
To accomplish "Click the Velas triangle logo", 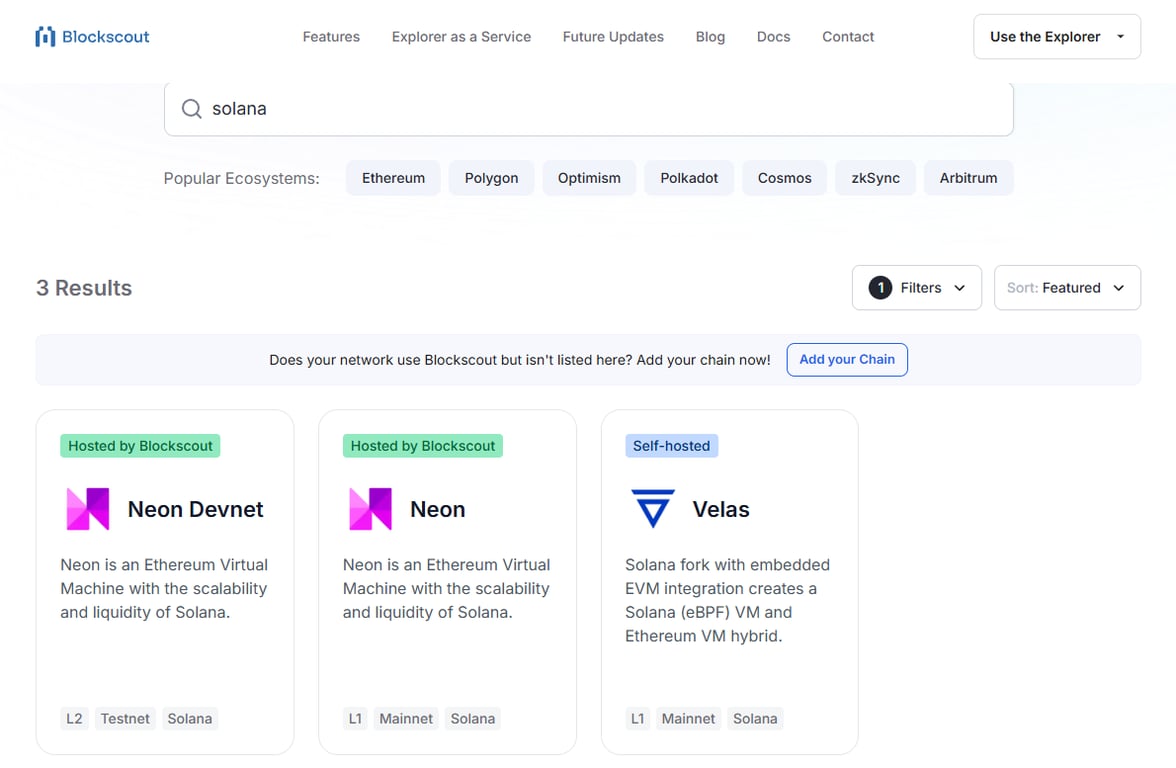I will (x=652, y=508).
